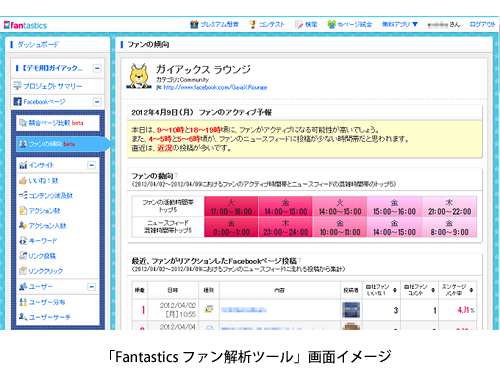Click the Fantastics logo

tap(25, 25)
